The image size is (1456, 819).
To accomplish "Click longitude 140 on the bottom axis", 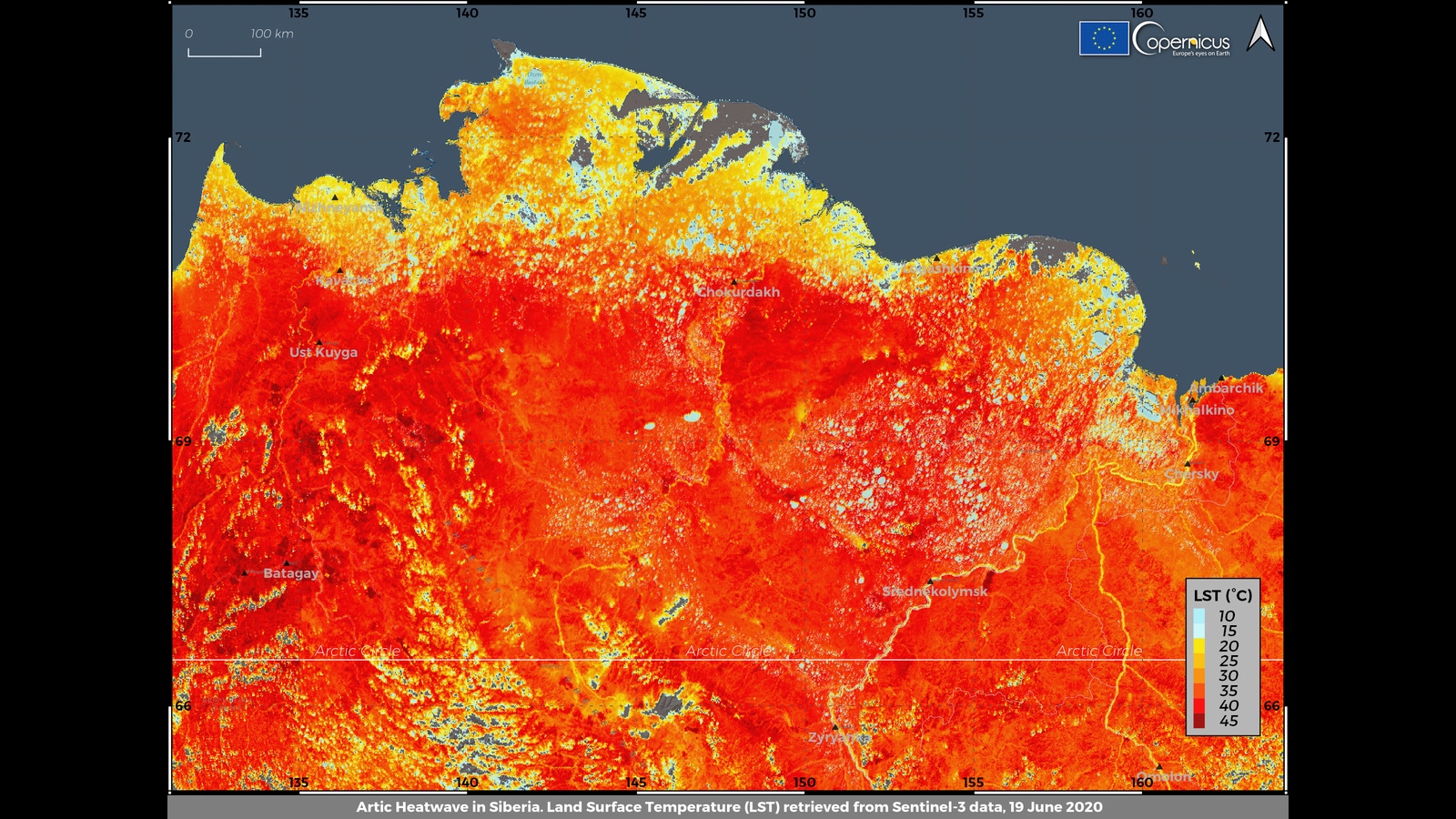I will tap(467, 783).
